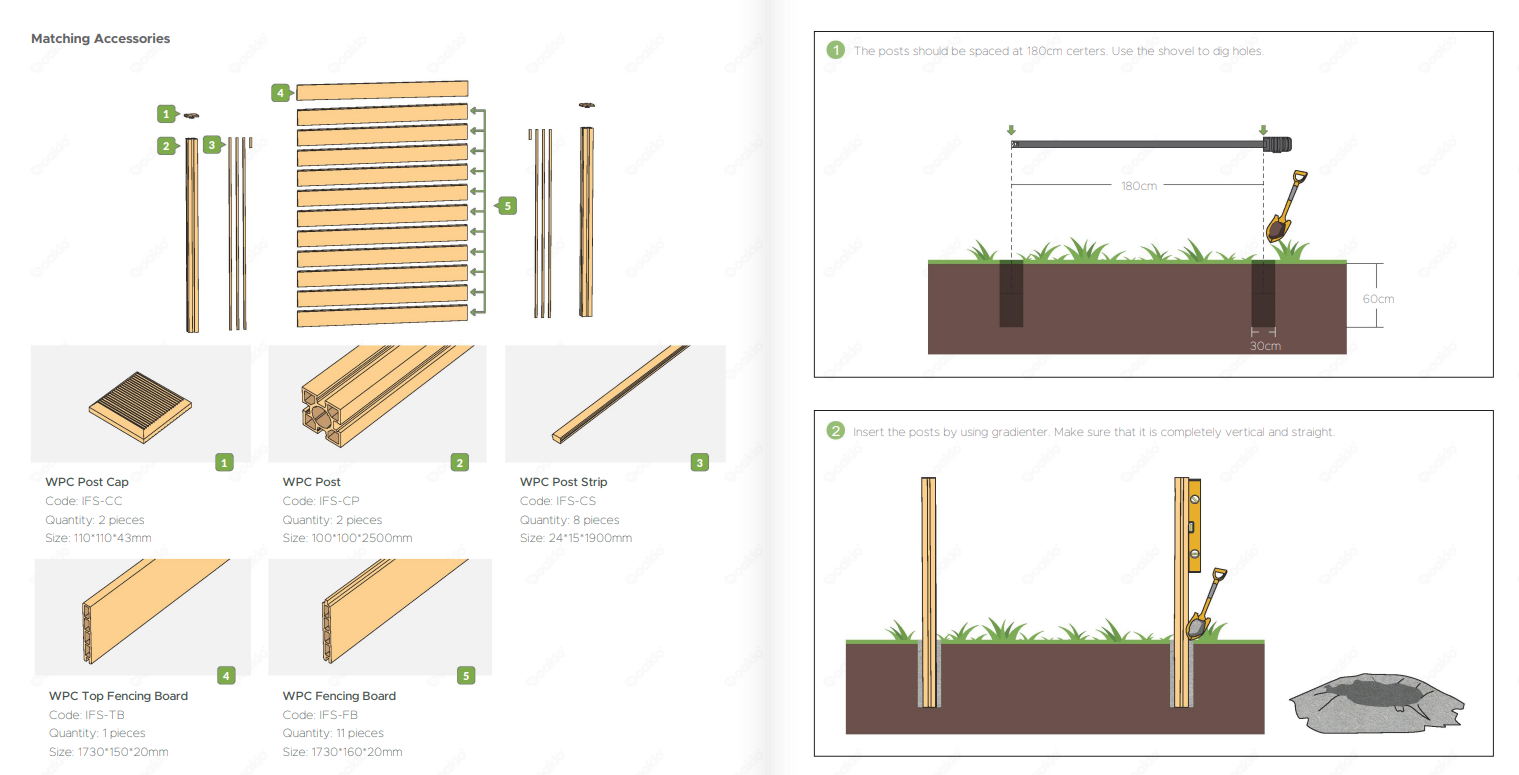Click the 30cm hole width label

[x=1264, y=346]
